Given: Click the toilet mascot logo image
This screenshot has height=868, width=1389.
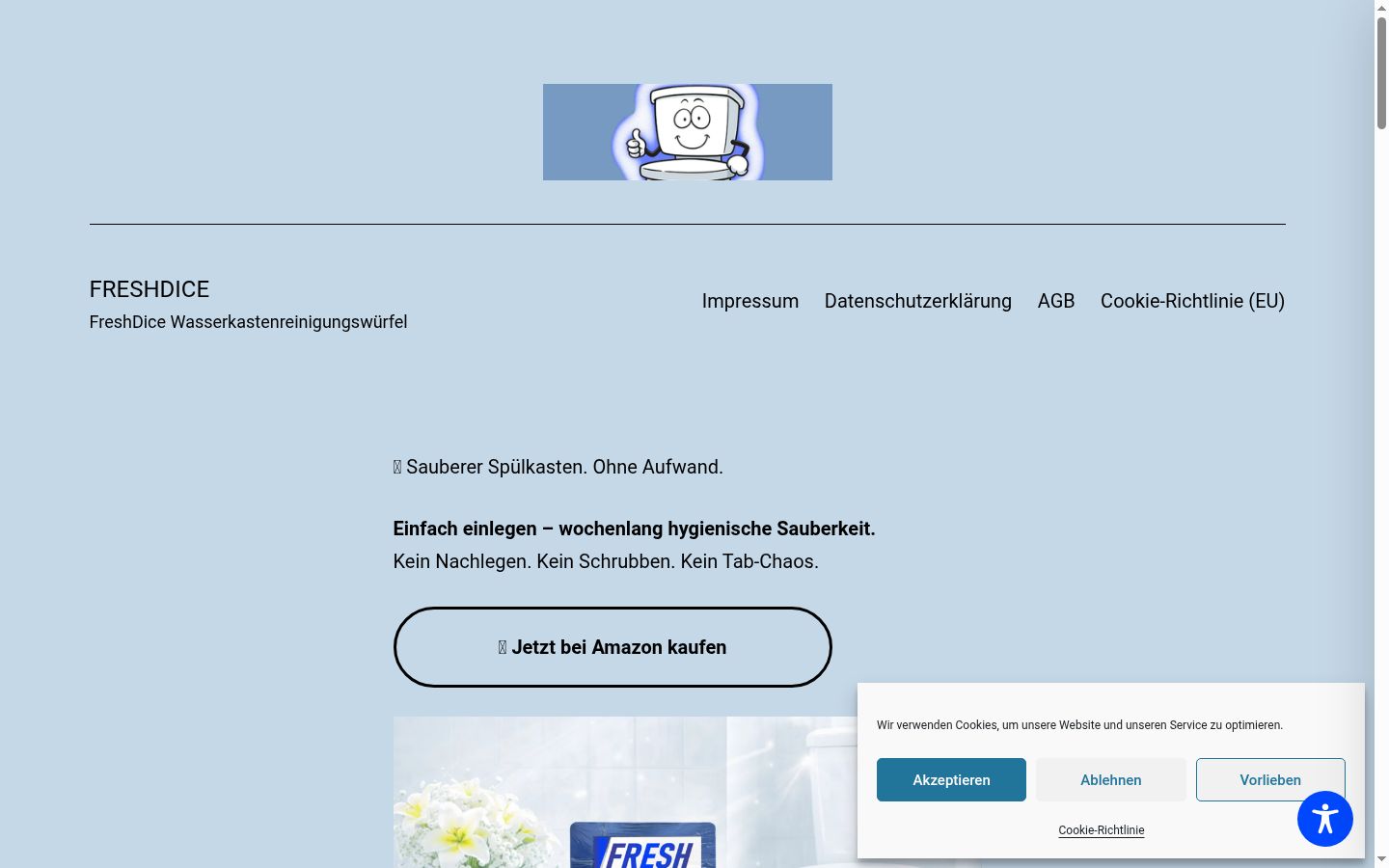Looking at the screenshot, I should tap(687, 132).
